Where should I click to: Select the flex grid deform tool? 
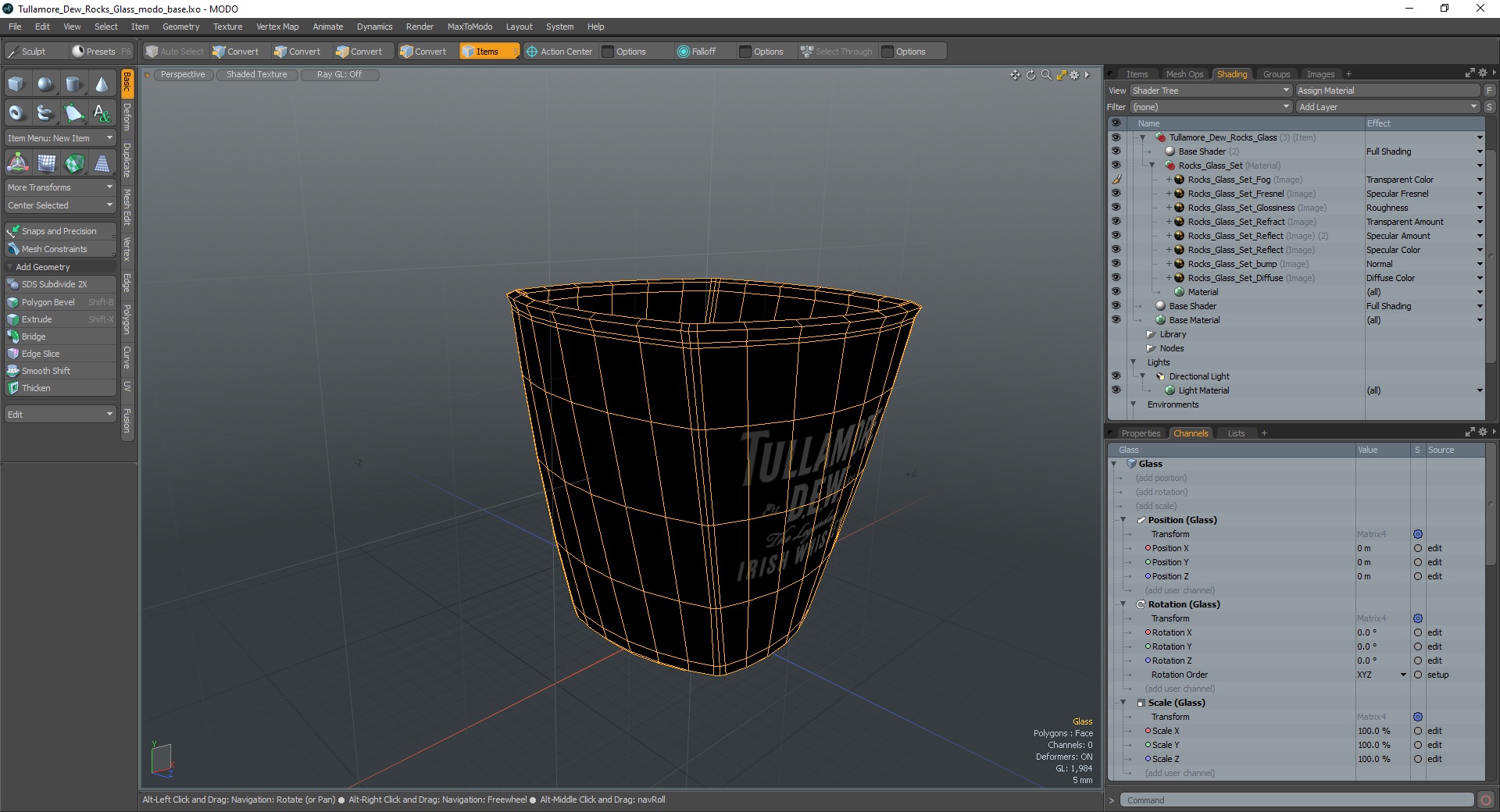pyautogui.click(x=46, y=163)
